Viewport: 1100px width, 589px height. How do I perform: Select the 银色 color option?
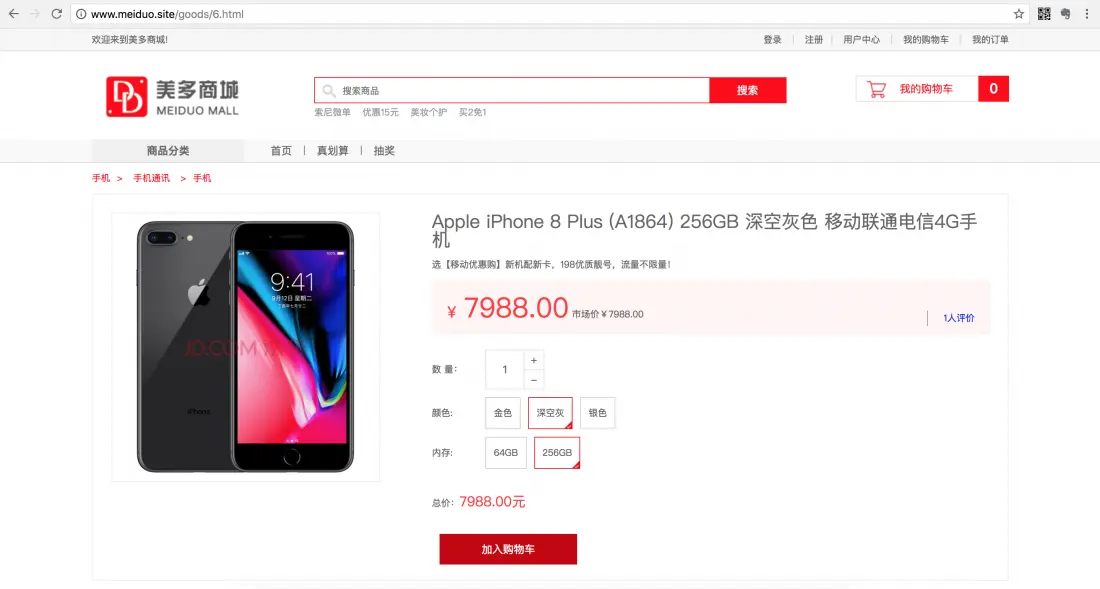tap(598, 413)
